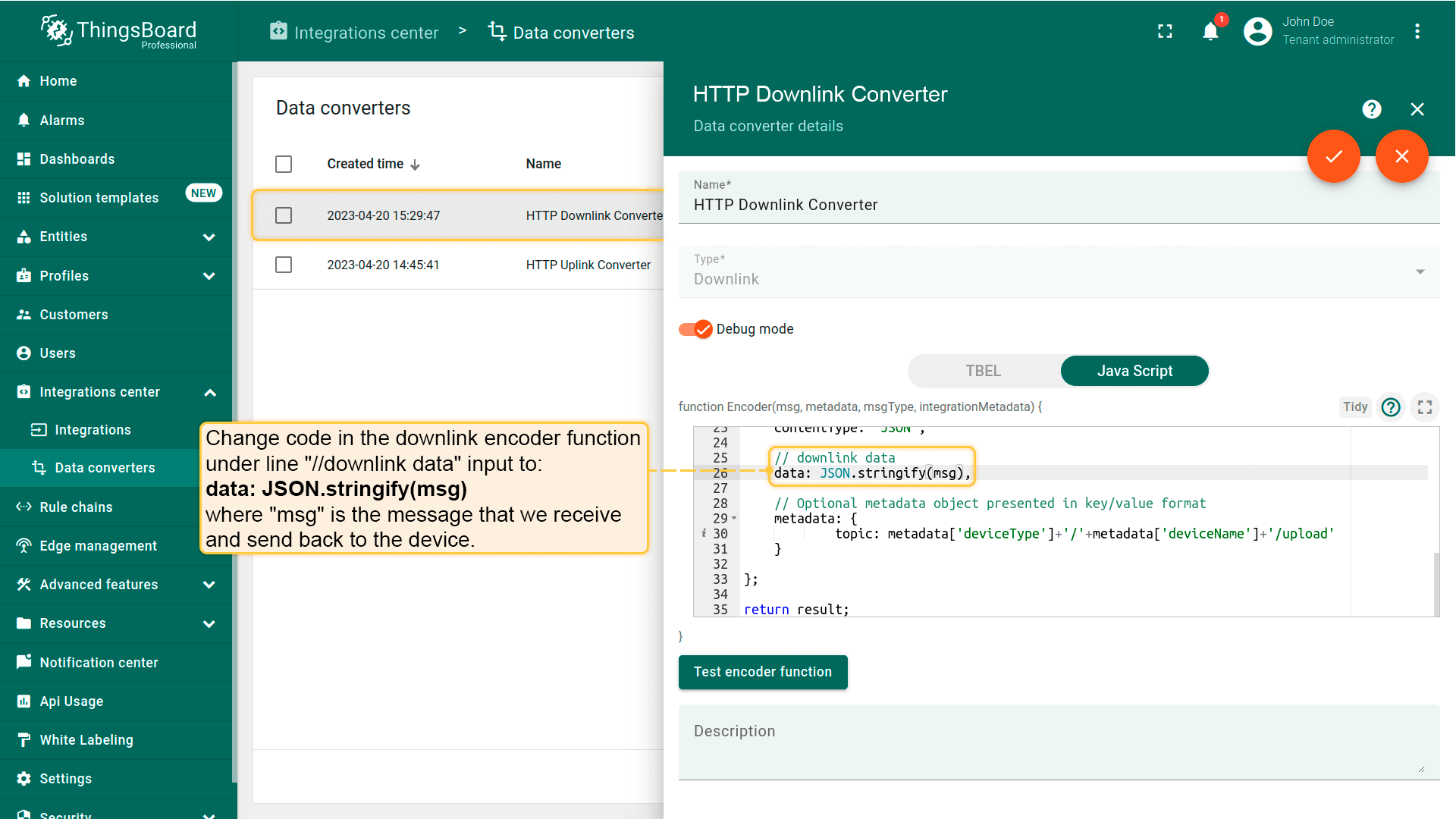This screenshot has height=819, width=1456.
Task: Discard changes with orange X button
Action: pyautogui.click(x=1401, y=156)
